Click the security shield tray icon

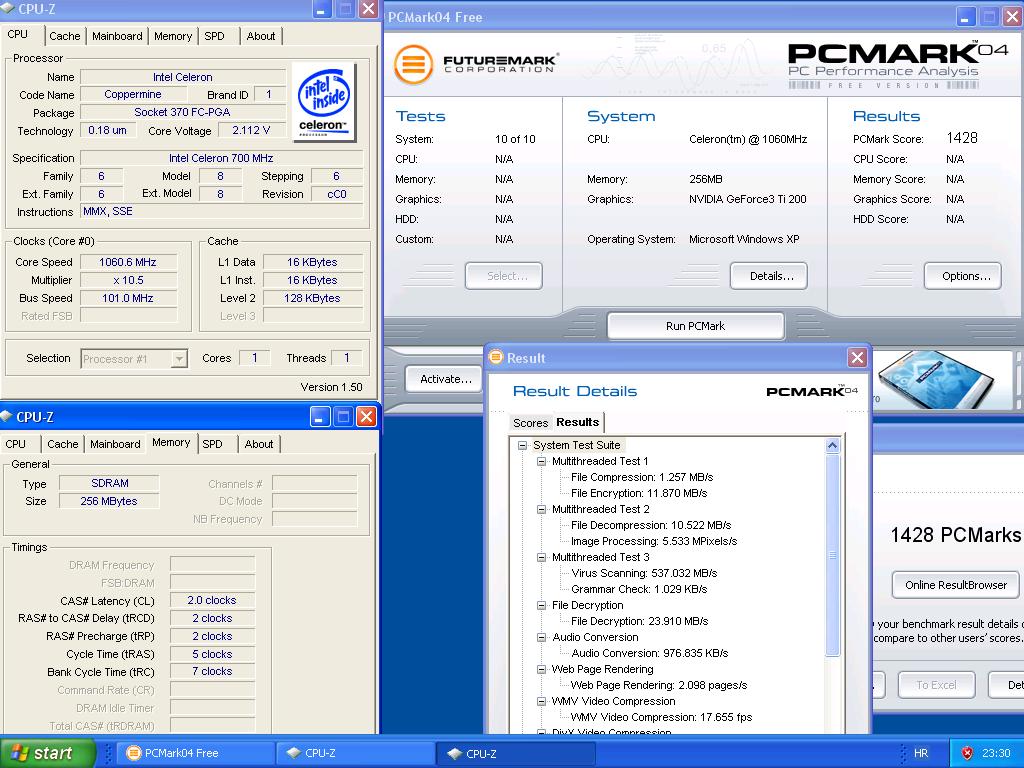(x=967, y=753)
